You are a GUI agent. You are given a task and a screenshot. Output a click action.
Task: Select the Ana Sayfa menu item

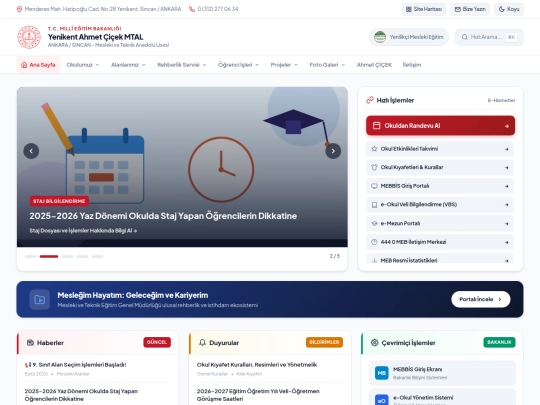click(38, 65)
